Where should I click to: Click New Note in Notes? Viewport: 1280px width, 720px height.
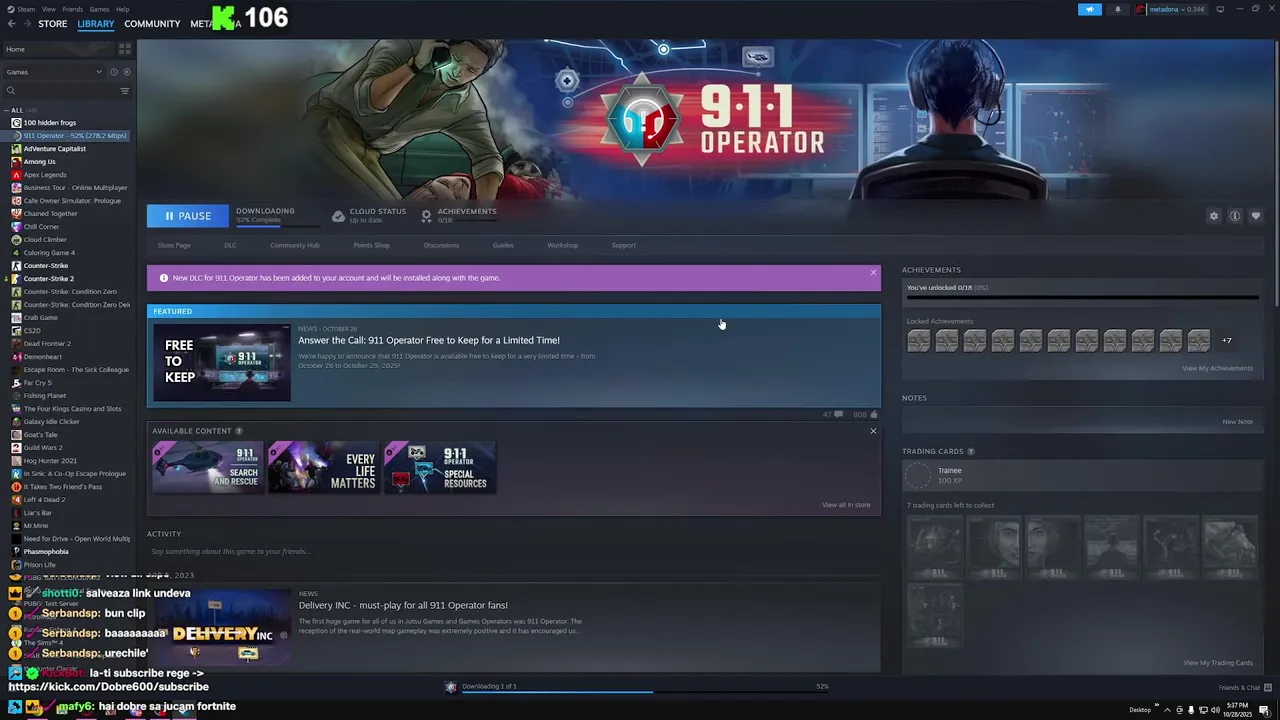coord(1237,421)
